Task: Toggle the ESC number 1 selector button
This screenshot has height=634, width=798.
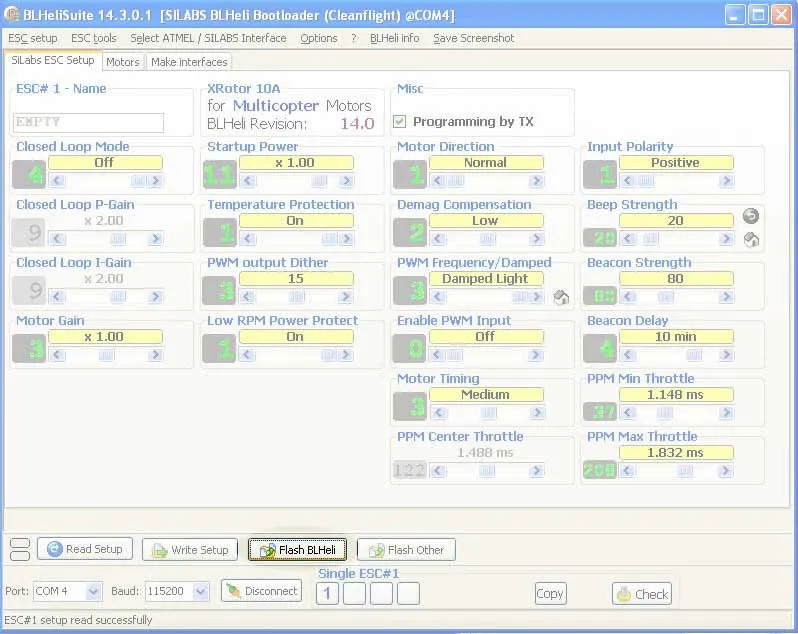Action: [327, 594]
